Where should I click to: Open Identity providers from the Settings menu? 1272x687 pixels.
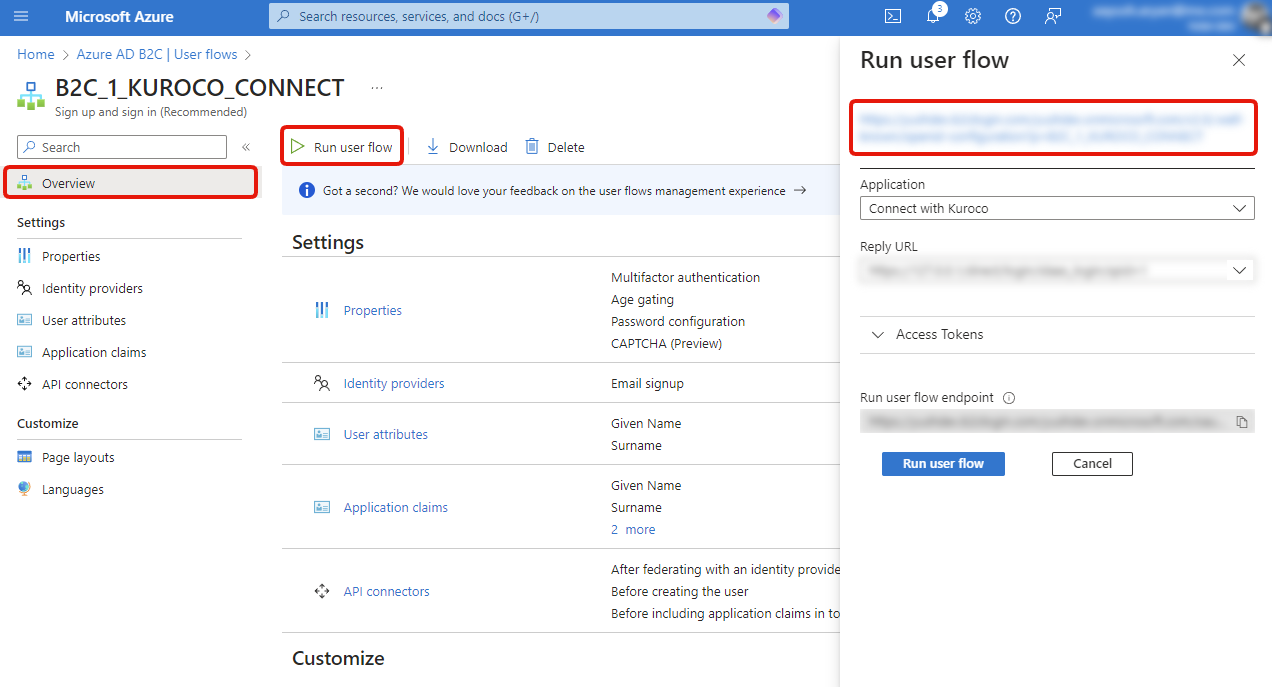point(90,288)
